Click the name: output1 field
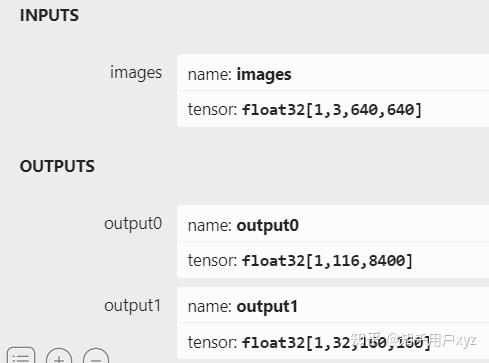This screenshot has width=489, height=363. 333,306
